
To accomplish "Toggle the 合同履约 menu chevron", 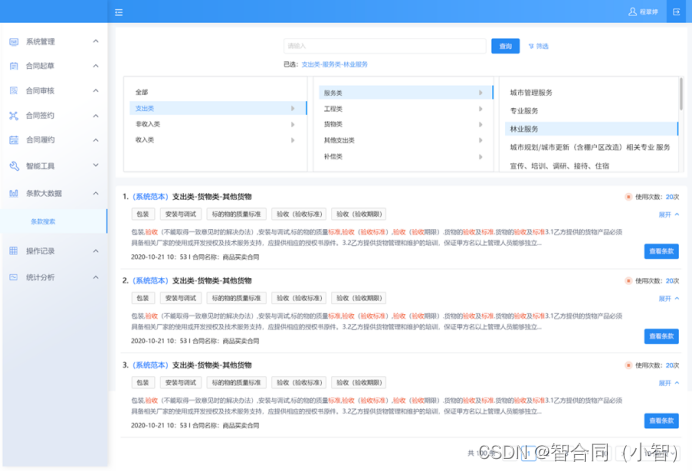I will (x=95, y=140).
